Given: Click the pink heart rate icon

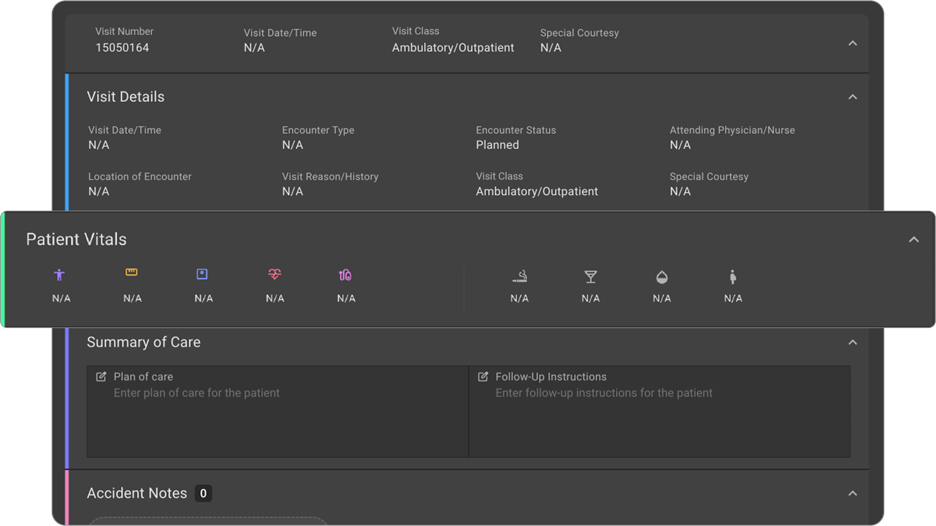Looking at the screenshot, I should 275,274.
